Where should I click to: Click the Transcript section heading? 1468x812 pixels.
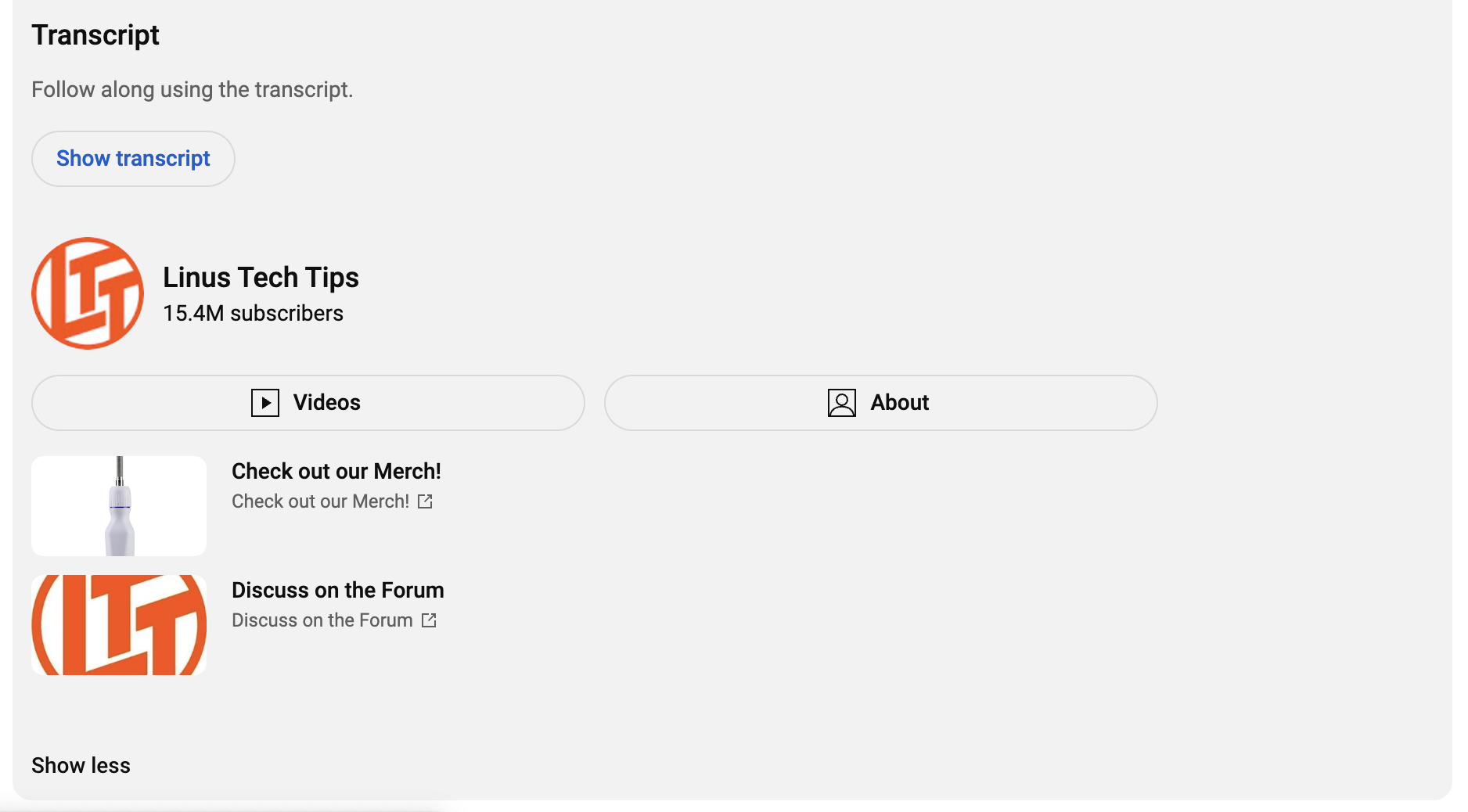95,34
